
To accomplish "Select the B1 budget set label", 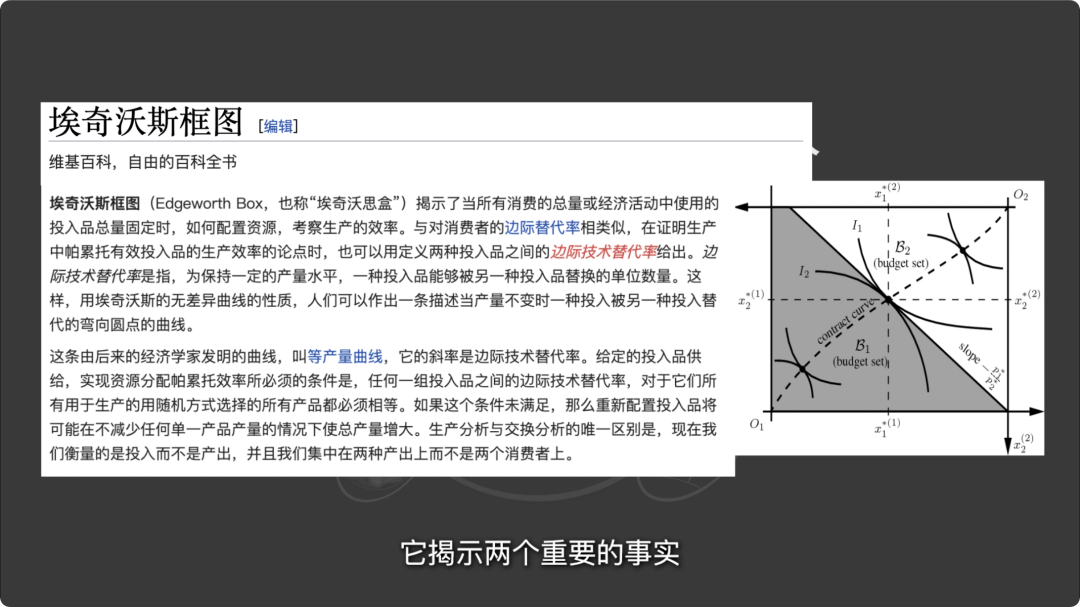I will [x=860, y=353].
